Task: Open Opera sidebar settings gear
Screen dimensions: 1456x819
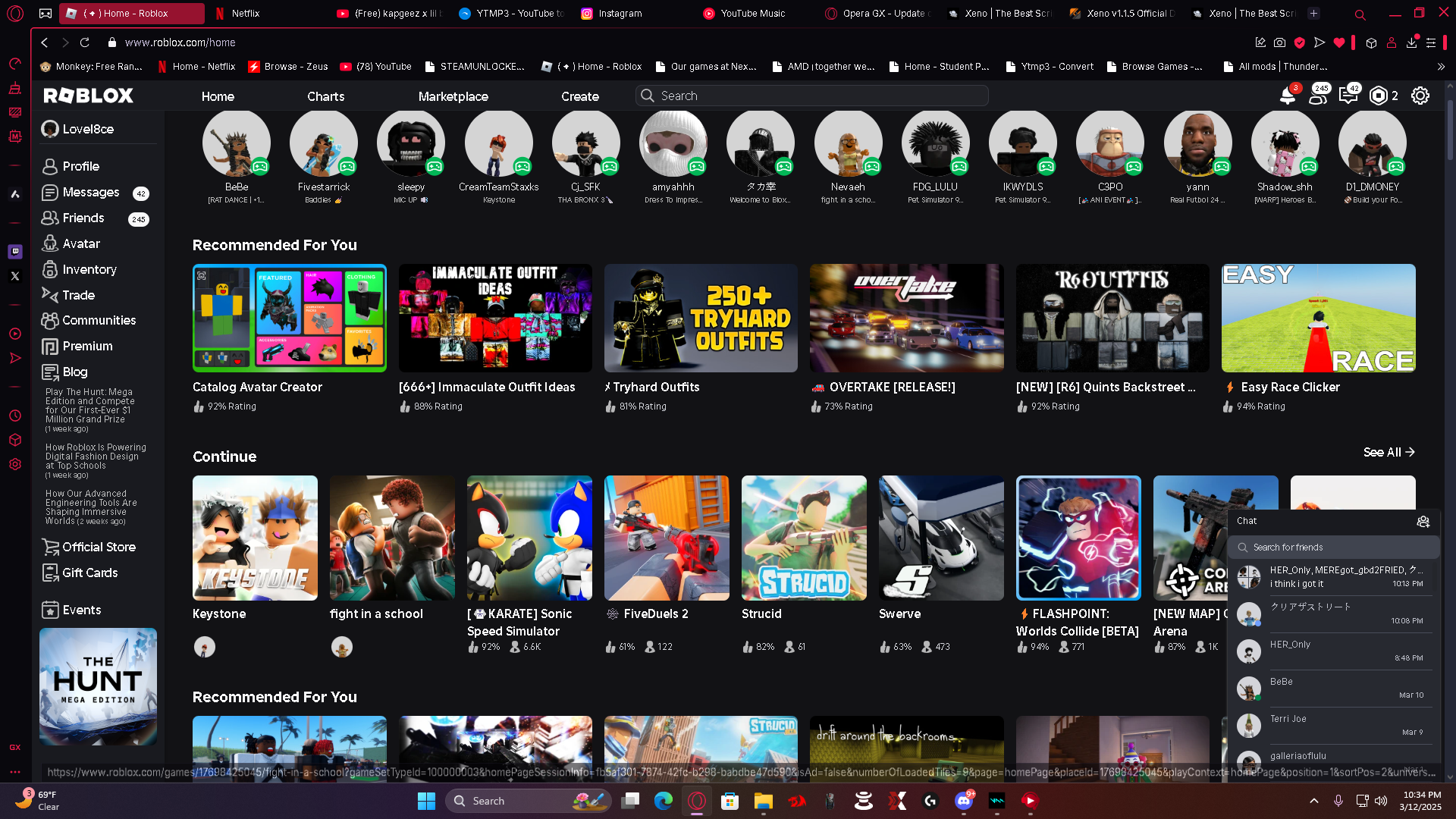Action: coord(15,464)
